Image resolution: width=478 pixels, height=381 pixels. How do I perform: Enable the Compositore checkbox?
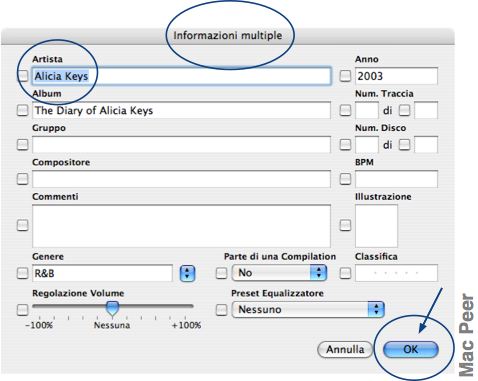[x=22, y=179]
